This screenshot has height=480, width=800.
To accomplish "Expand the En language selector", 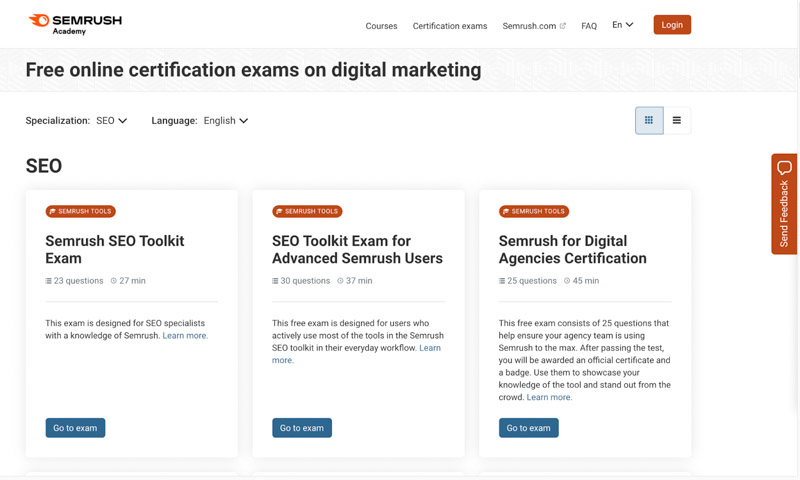I will (622, 24).
